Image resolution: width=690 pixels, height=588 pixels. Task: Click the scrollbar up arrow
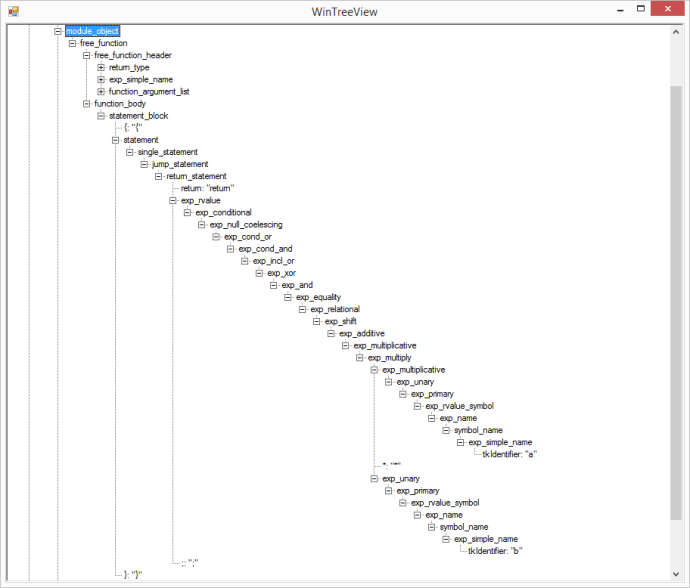[675, 33]
